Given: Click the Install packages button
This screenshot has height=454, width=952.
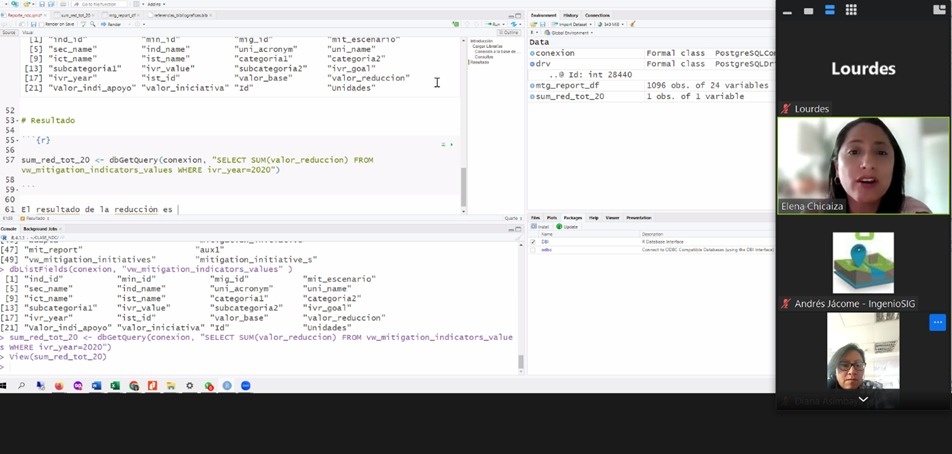Looking at the screenshot, I should click(x=540, y=226).
